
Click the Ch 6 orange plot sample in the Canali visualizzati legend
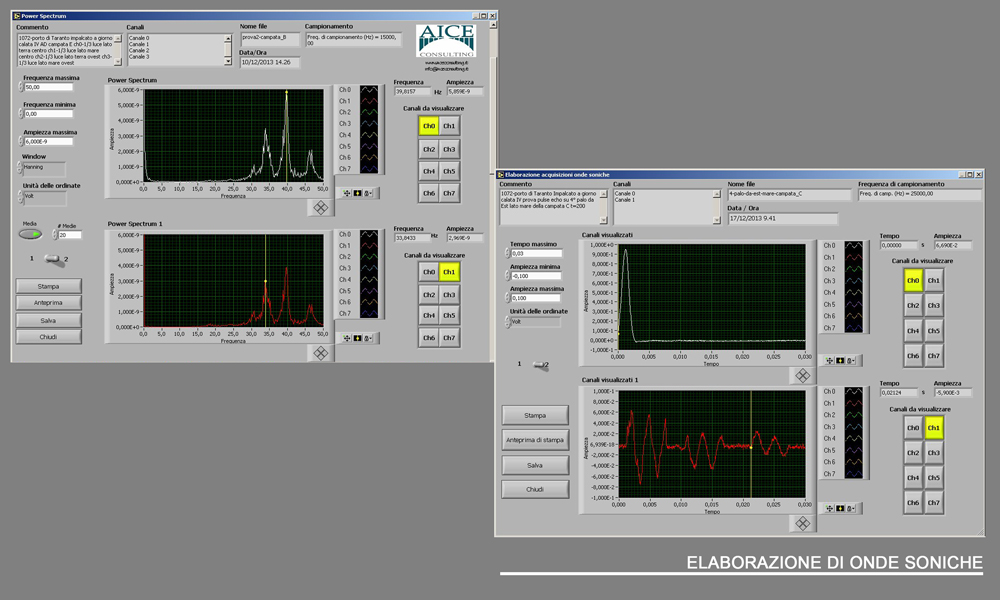[853, 316]
